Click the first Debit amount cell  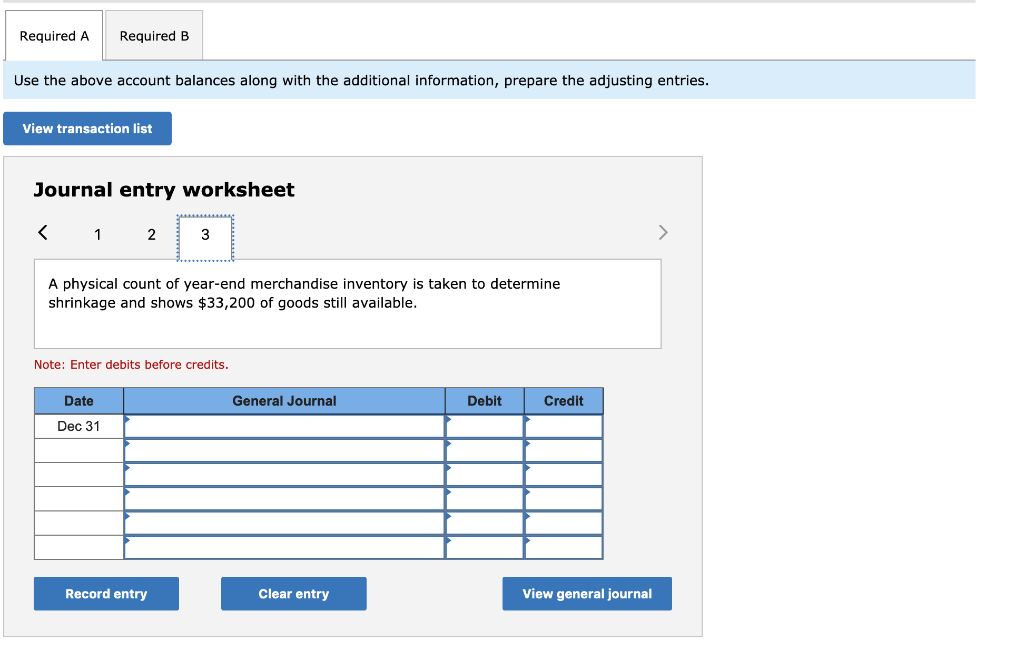(484, 425)
